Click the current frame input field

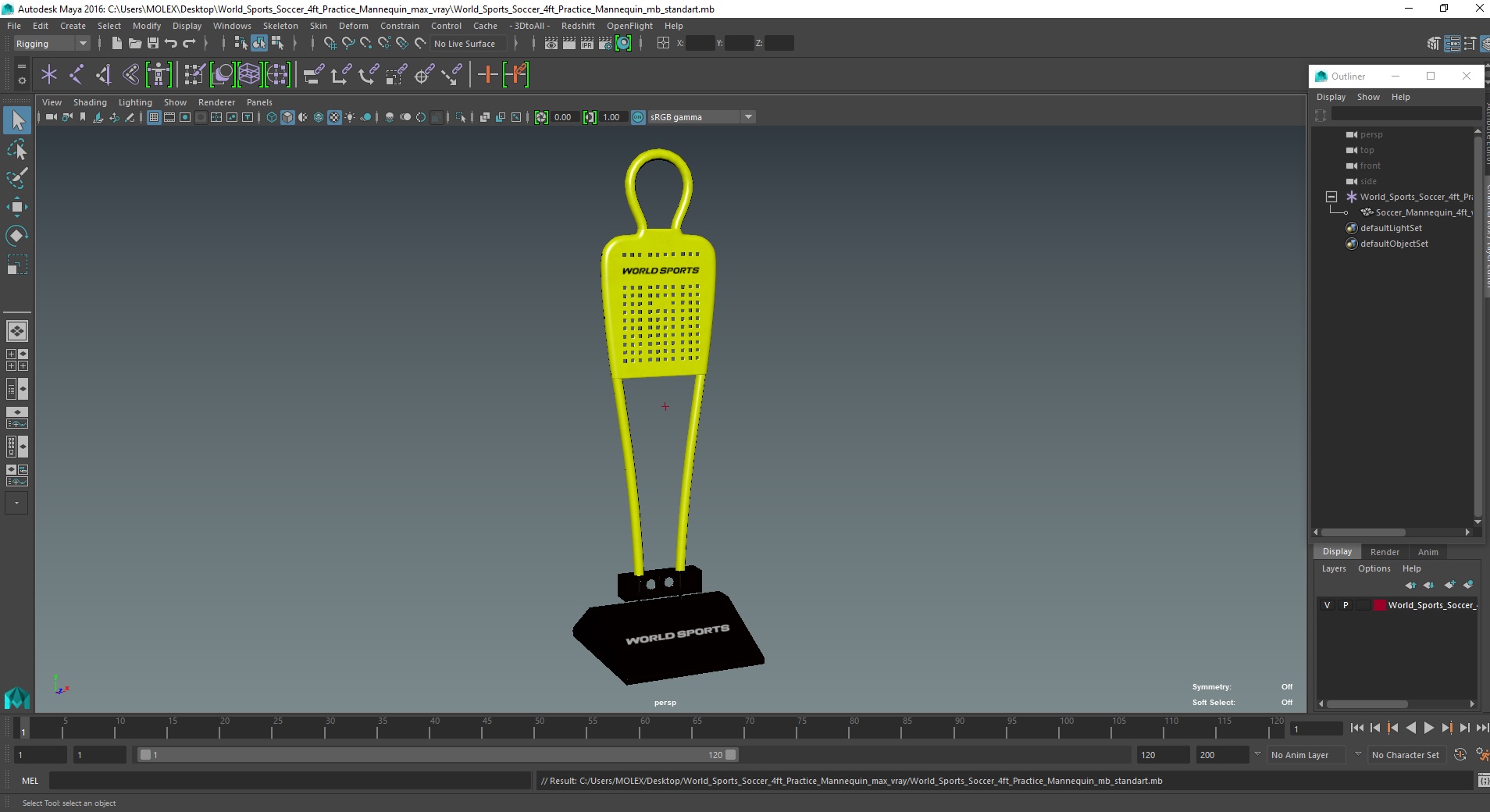[1317, 729]
